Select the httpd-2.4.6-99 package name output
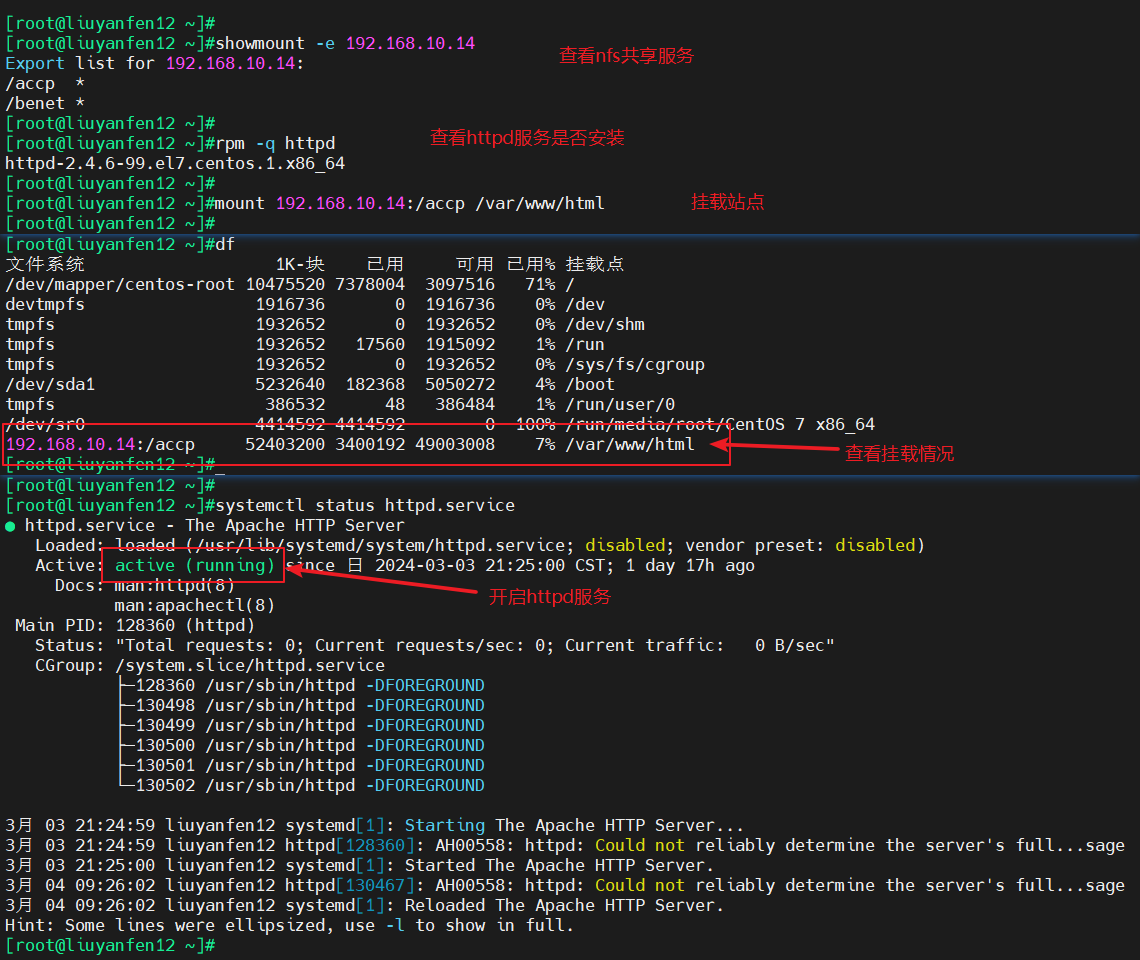The height and width of the screenshot is (960, 1140). [175, 164]
